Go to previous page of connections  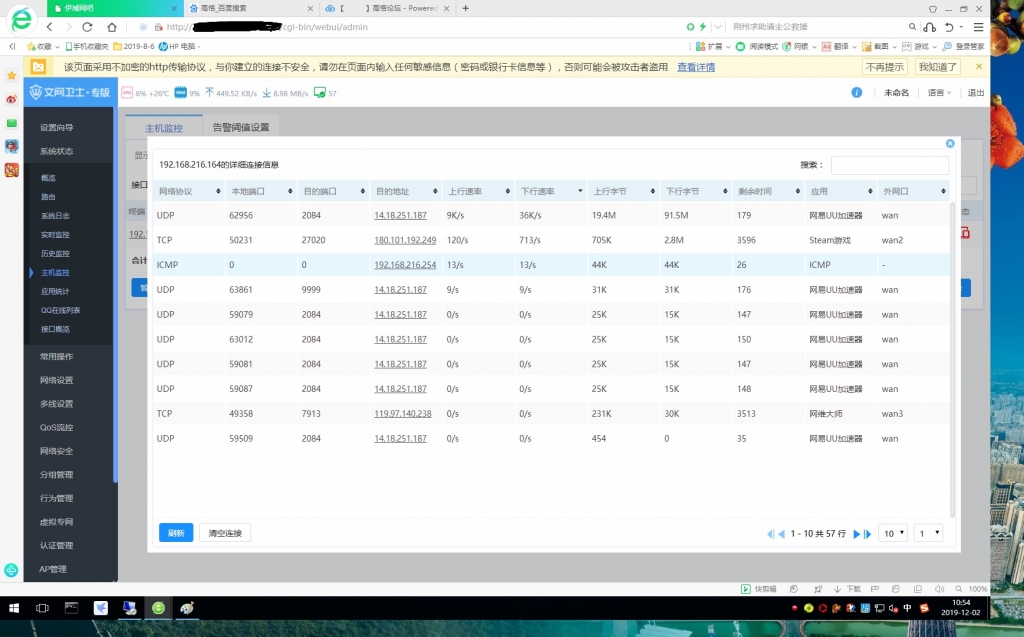782,534
